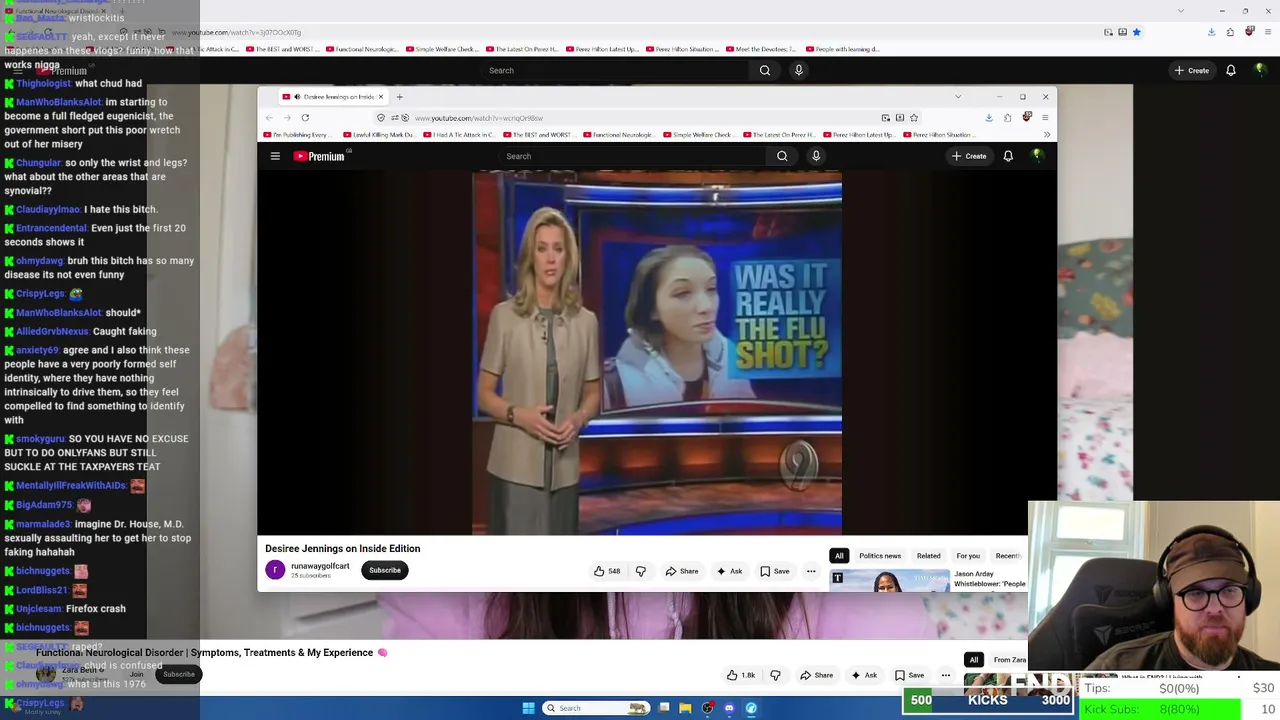The height and width of the screenshot is (720, 1280).
Task: Reload page in front browser window
Action: pos(305,118)
